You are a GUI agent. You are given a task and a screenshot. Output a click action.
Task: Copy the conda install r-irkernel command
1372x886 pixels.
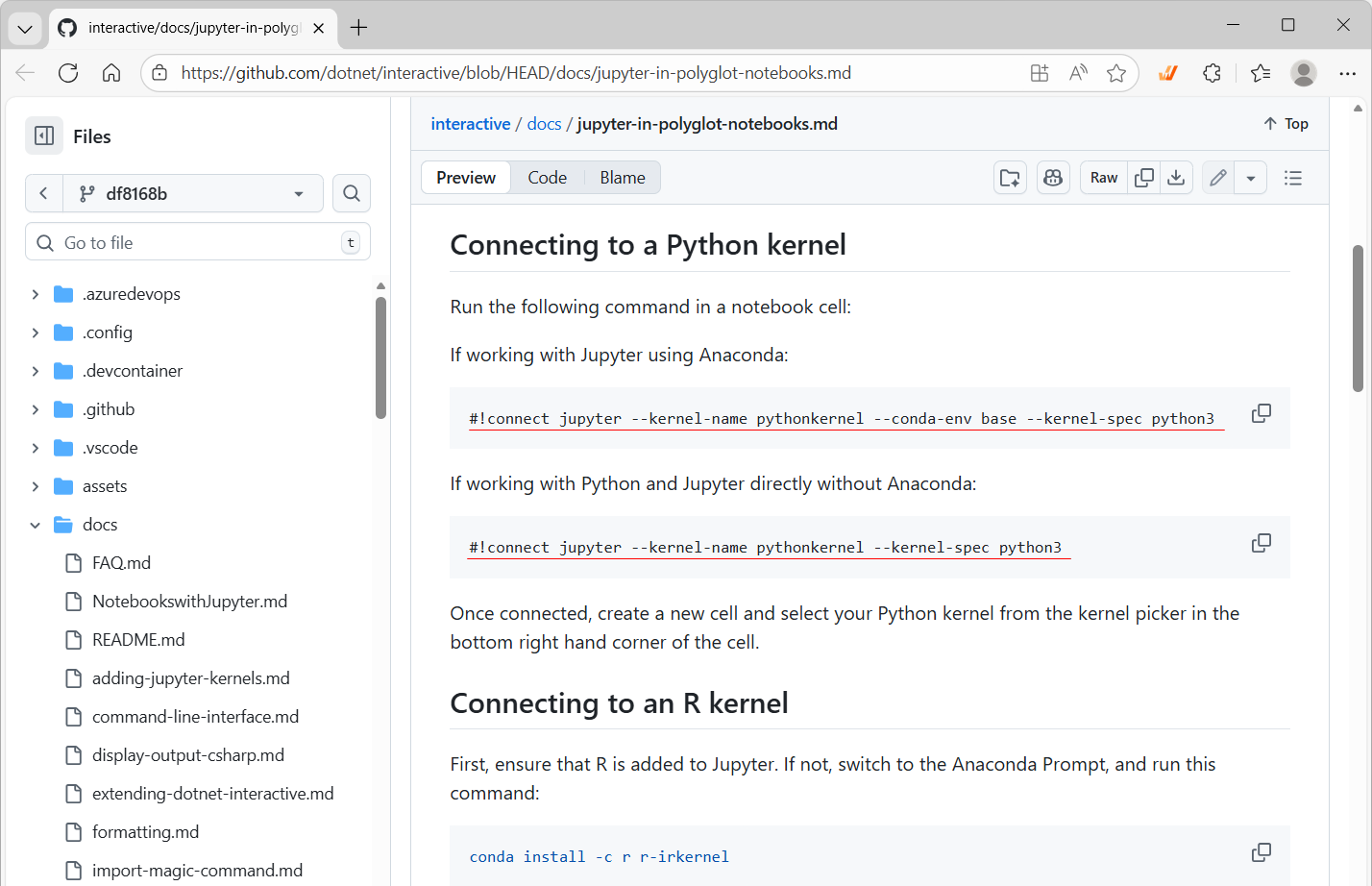tap(1262, 853)
